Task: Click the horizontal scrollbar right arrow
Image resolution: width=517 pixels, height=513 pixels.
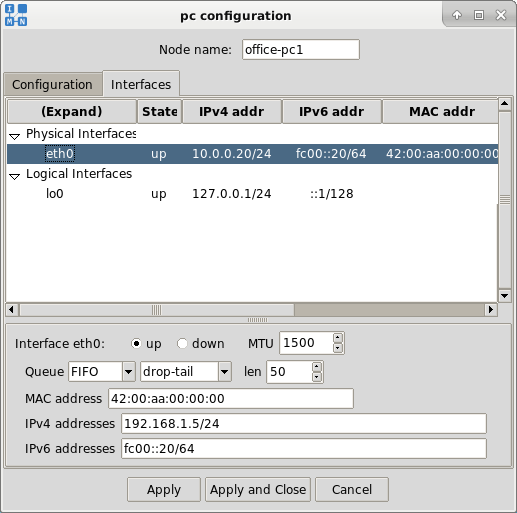Action: pyautogui.click(x=491, y=310)
